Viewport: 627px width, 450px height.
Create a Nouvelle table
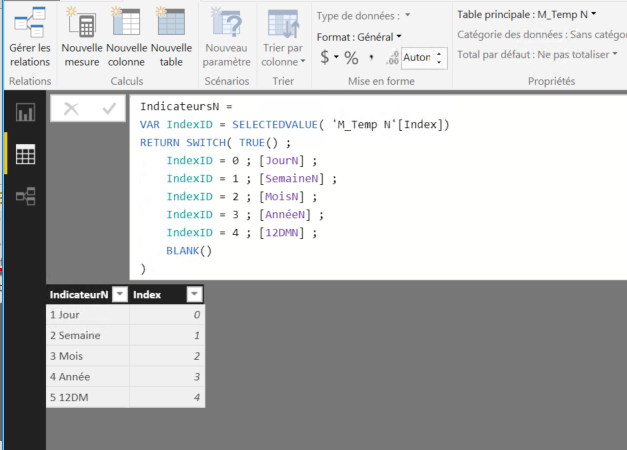click(x=171, y=37)
